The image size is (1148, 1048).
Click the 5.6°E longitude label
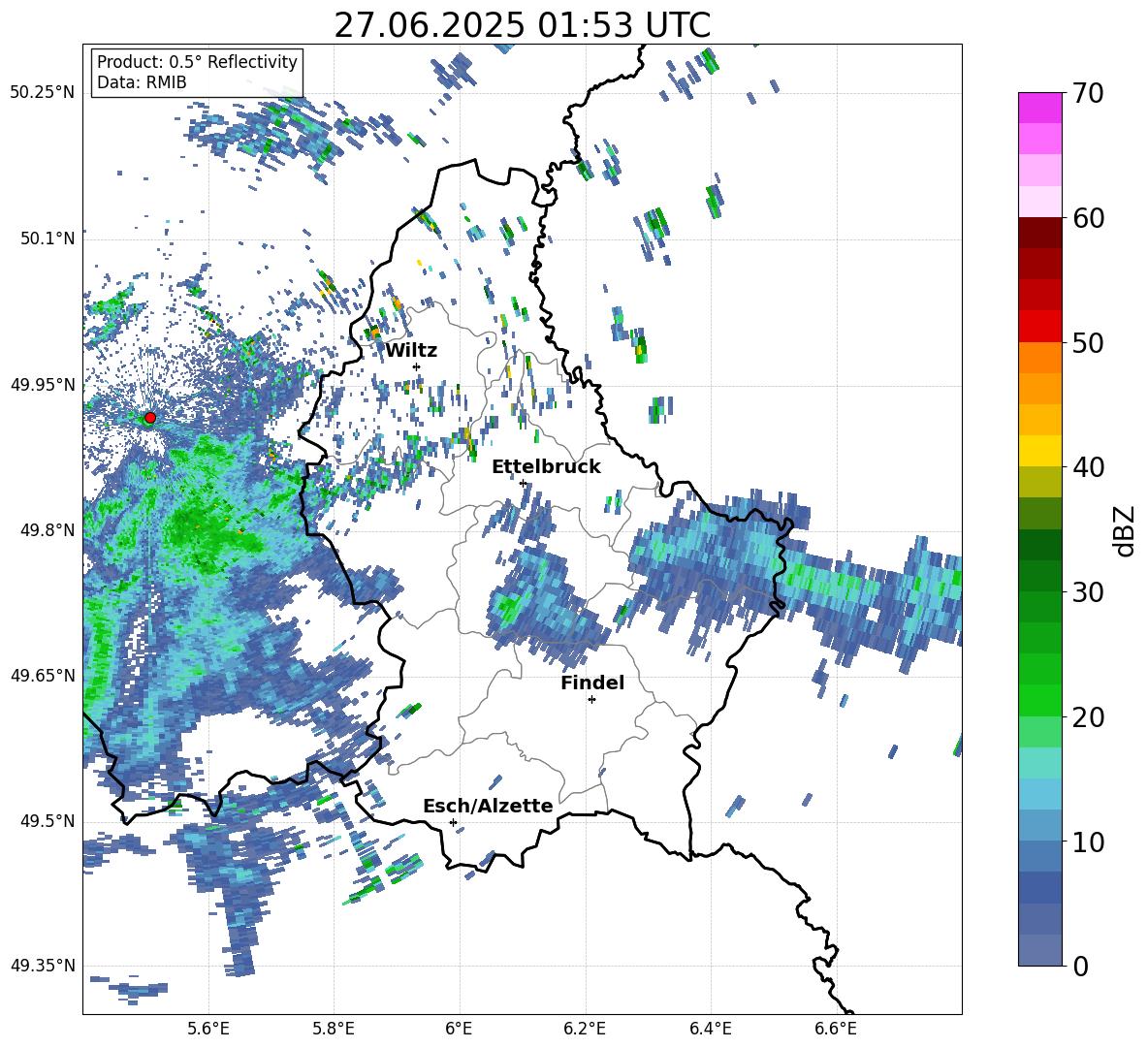208,1029
